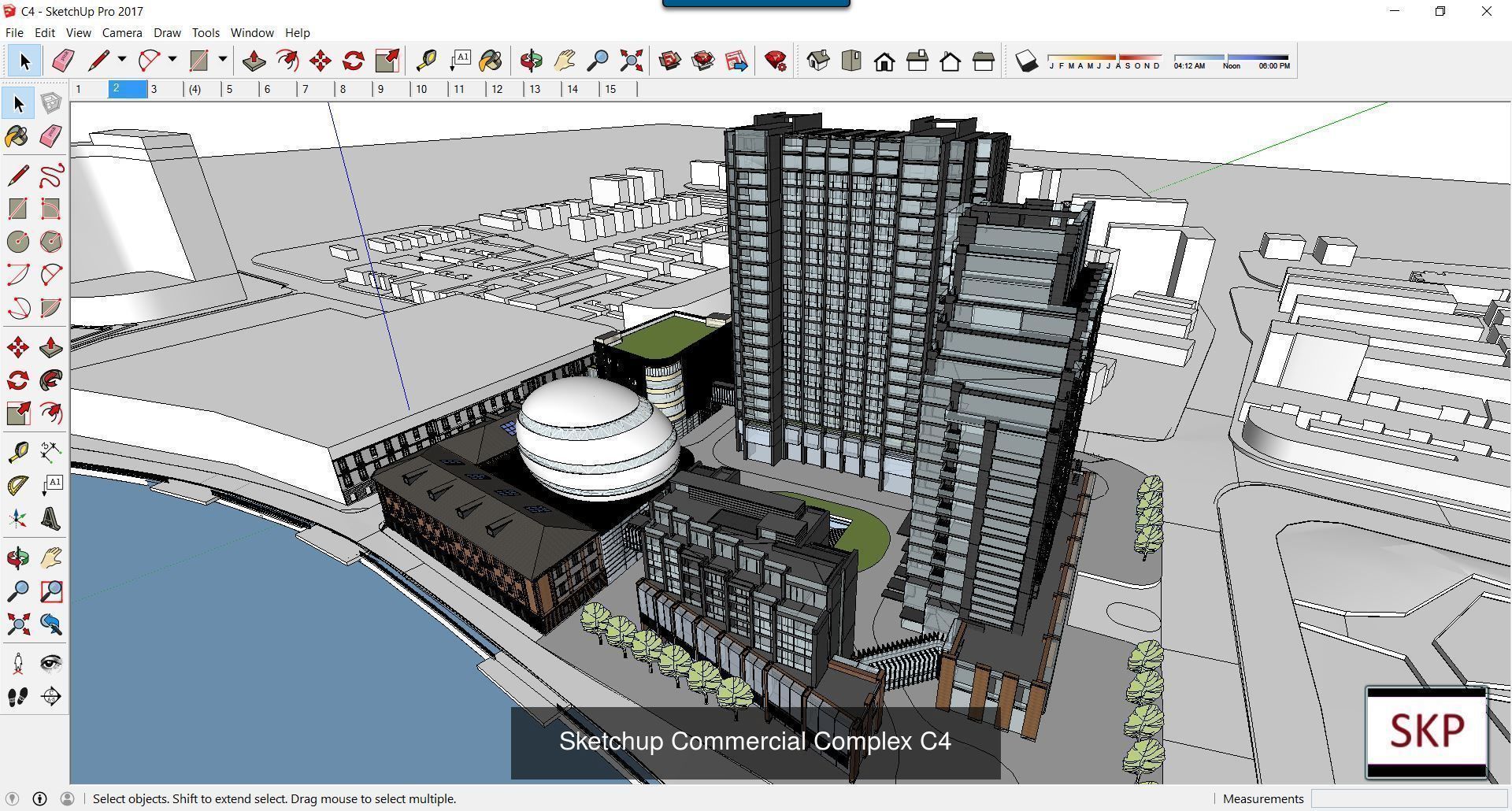Choose the Walk footprints tool
Image resolution: width=1512 pixels, height=811 pixels.
(x=18, y=696)
